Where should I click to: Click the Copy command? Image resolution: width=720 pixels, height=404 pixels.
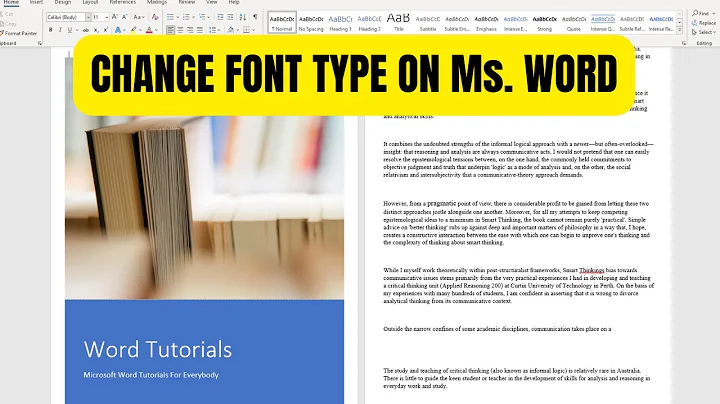pos(9,24)
